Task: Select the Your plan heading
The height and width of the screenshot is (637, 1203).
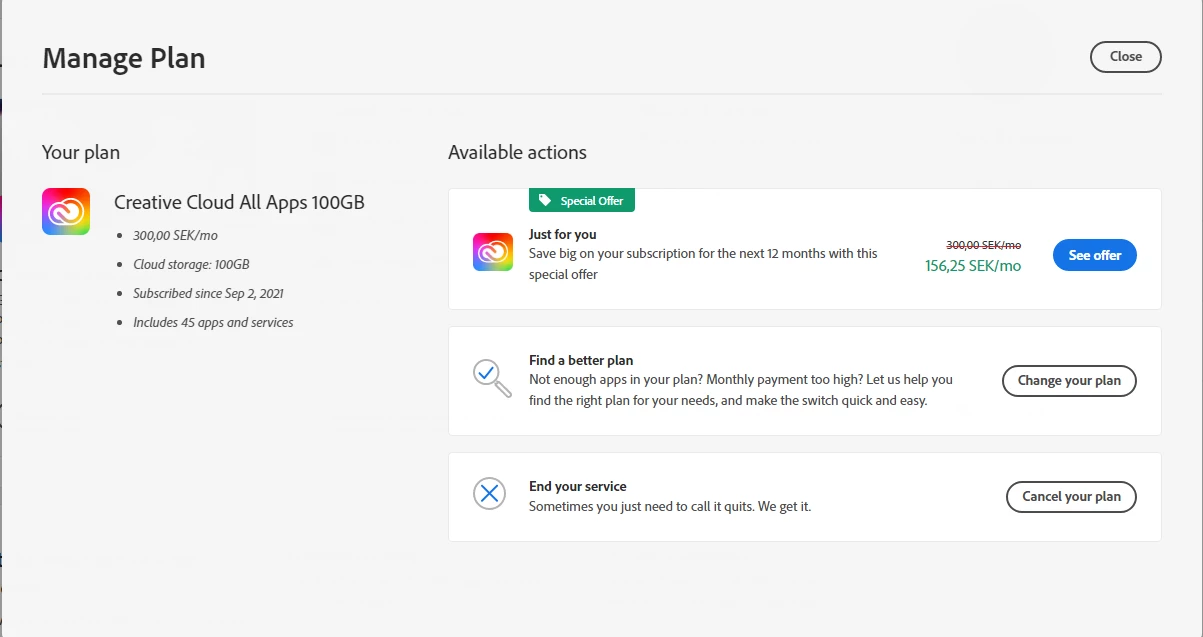Action: (x=81, y=153)
